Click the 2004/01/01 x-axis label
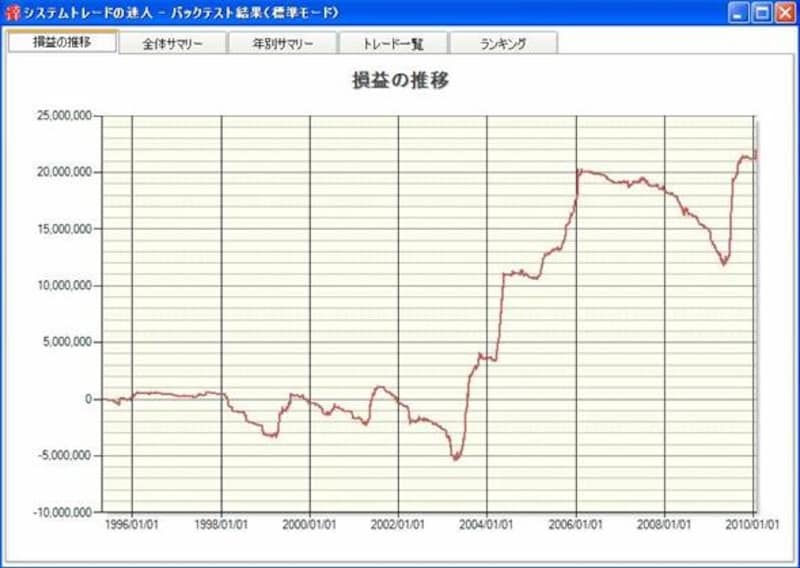Viewport: 800px width, 568px height. click(x=486, y=525)
